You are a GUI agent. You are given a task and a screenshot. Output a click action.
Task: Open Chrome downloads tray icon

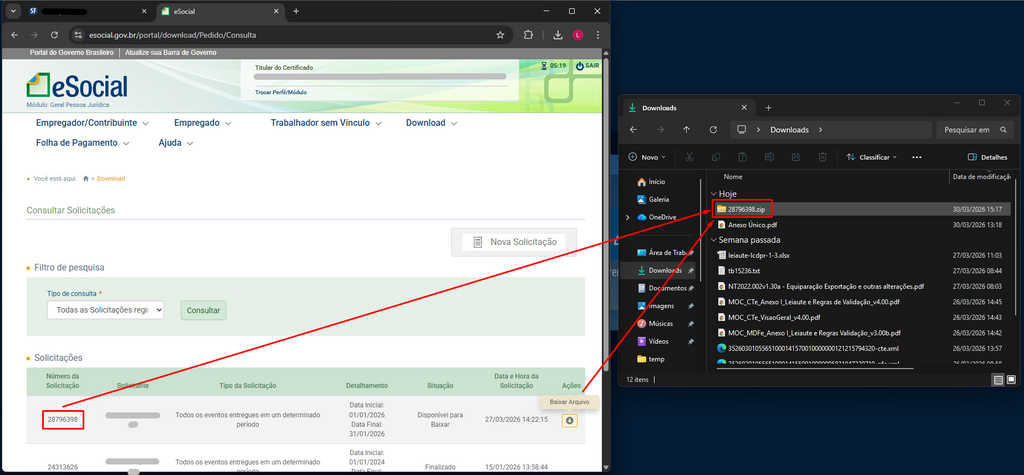(556, 34)
